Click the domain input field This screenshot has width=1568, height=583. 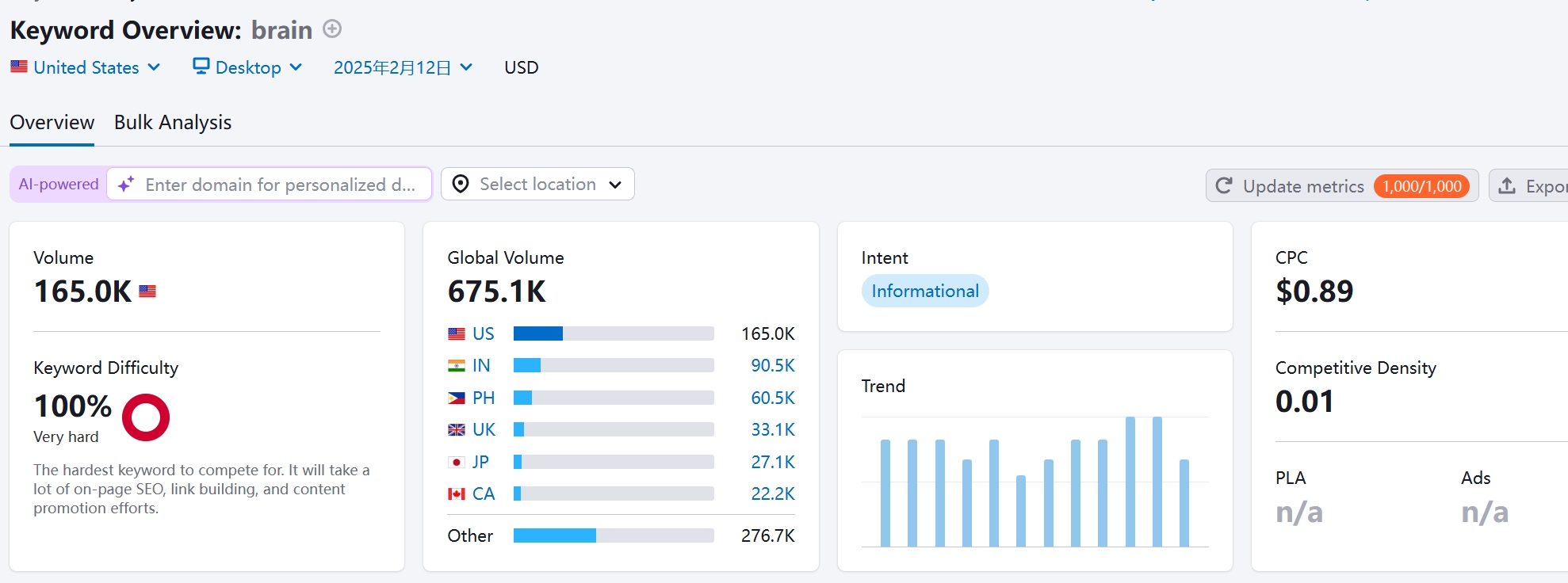point(280,185)
